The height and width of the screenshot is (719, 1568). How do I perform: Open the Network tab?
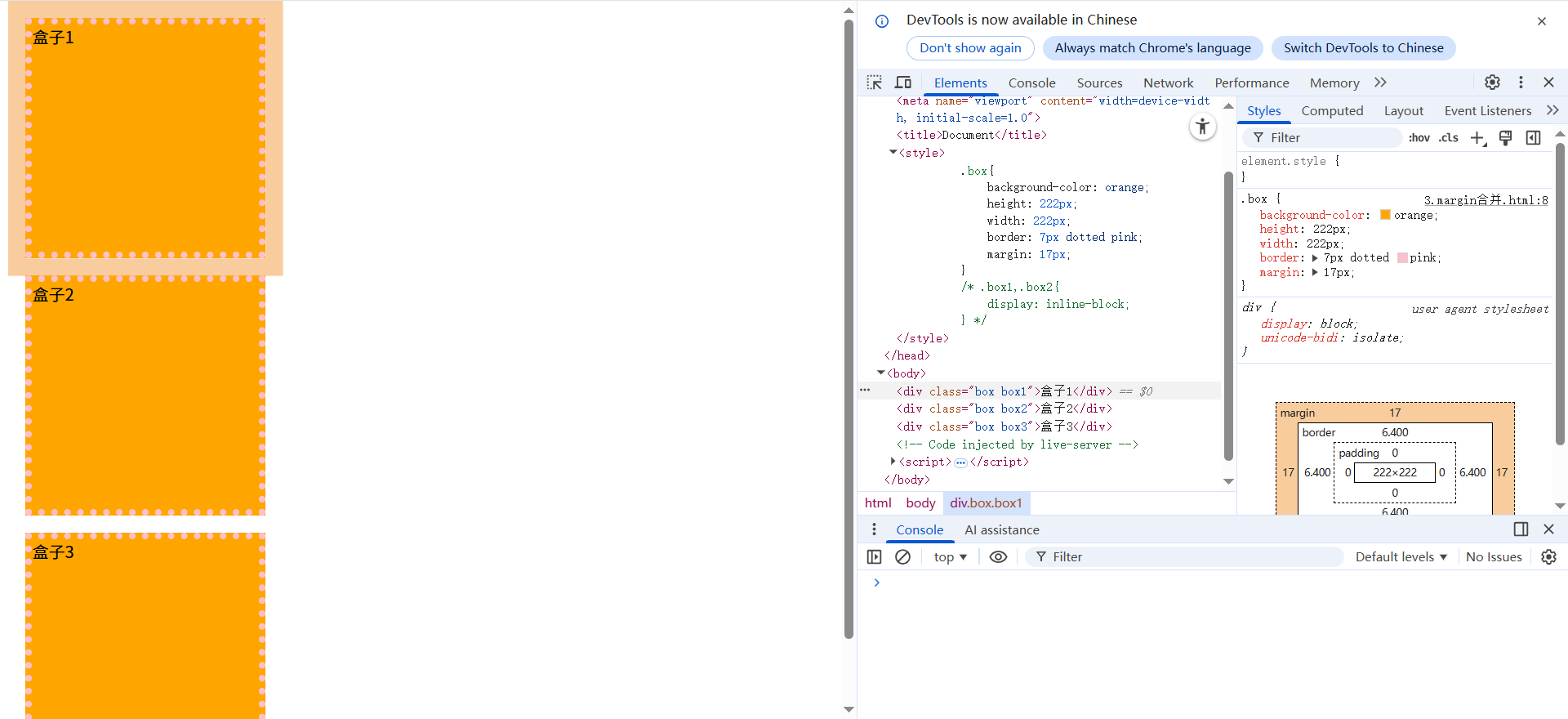tap(1168, 83)
